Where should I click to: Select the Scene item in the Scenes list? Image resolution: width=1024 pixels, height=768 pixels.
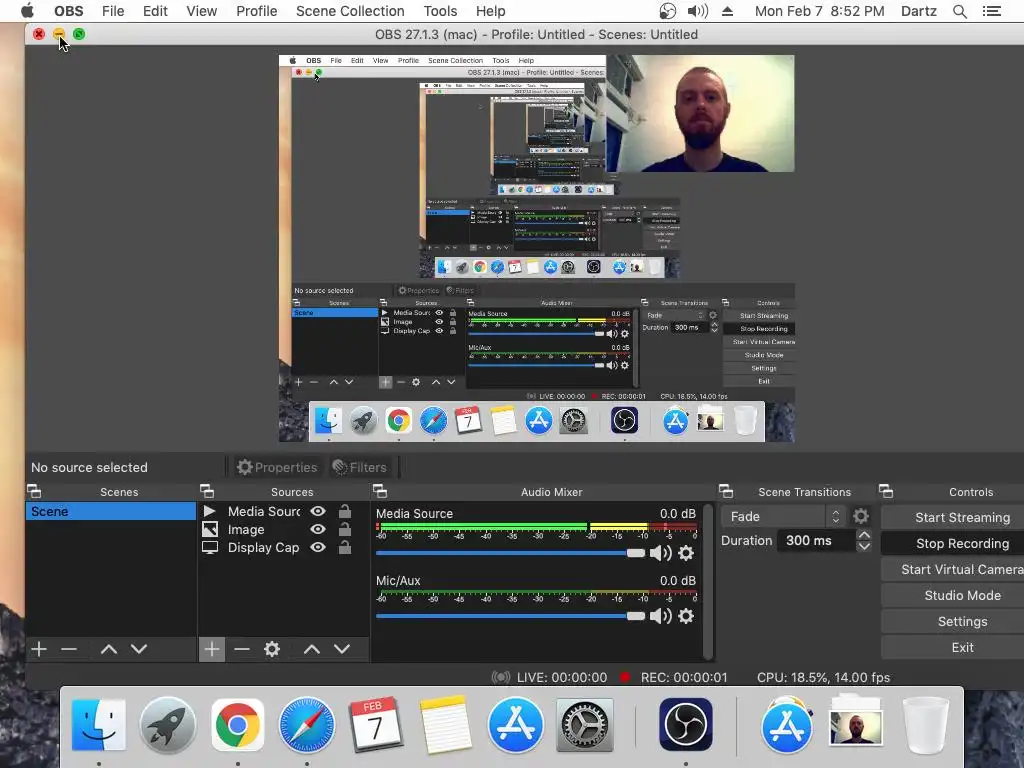click(x=111, y=511)
